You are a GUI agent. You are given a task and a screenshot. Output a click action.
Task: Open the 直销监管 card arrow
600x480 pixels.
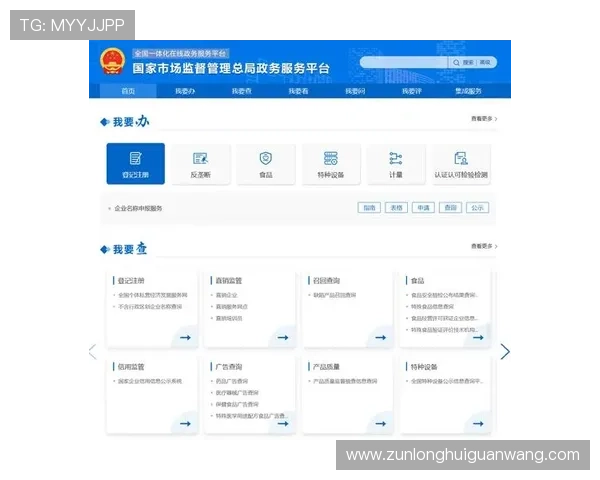(x=283, y=337)
